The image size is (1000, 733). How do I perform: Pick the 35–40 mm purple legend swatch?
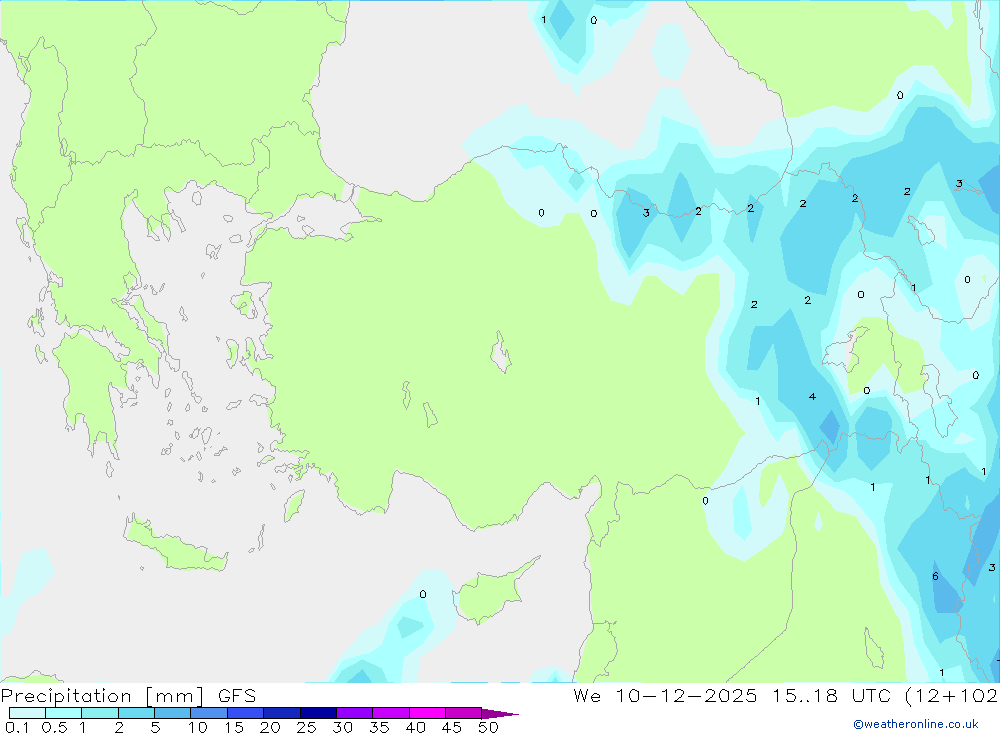(390, 713)
